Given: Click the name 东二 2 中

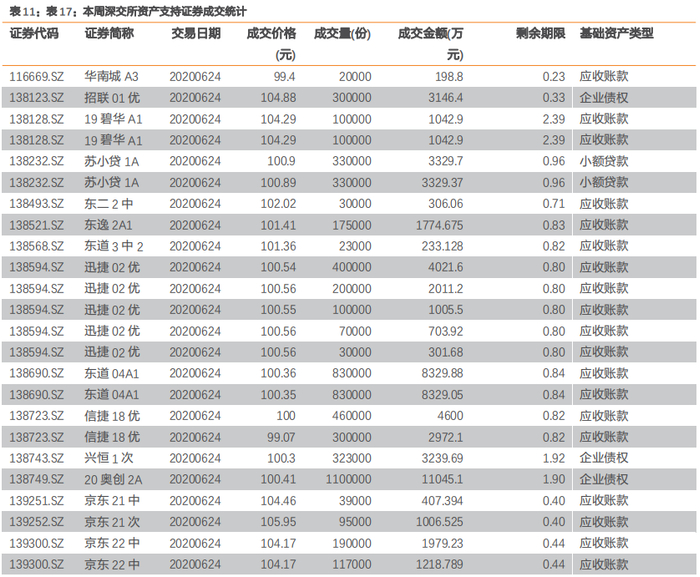Looking at the screenshot, I should [x=109, y=204].
